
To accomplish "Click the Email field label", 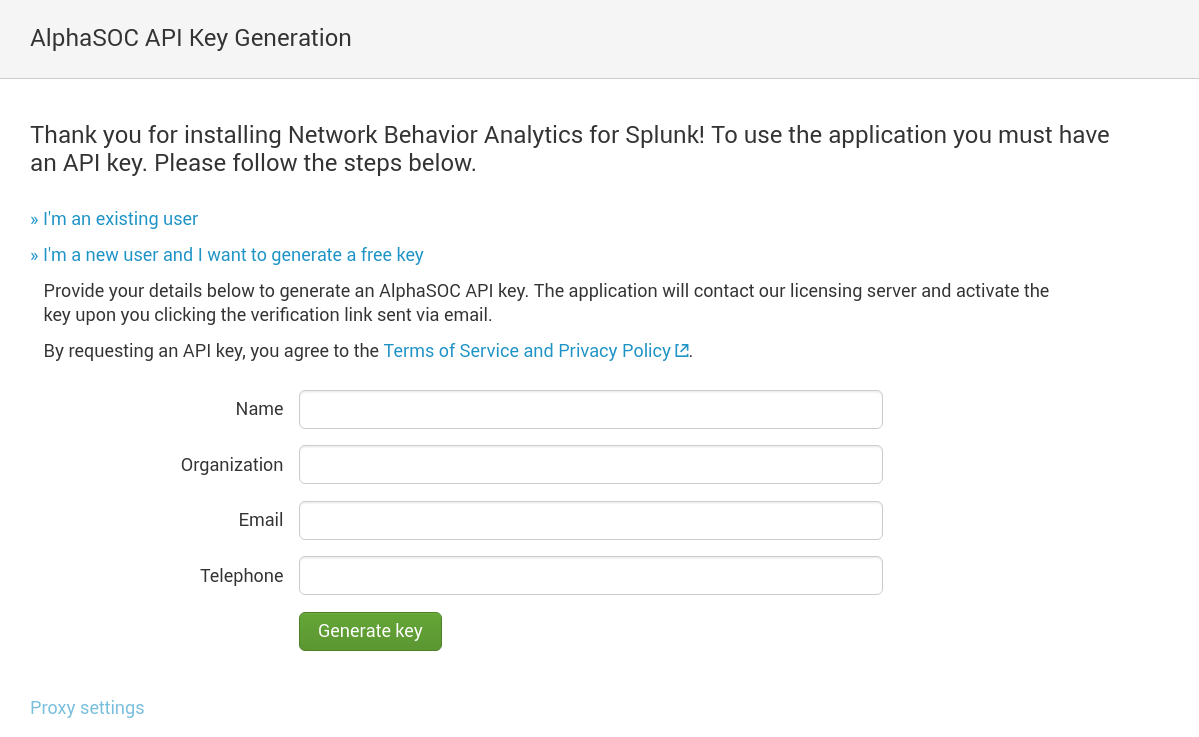I will tap(261, 520).
